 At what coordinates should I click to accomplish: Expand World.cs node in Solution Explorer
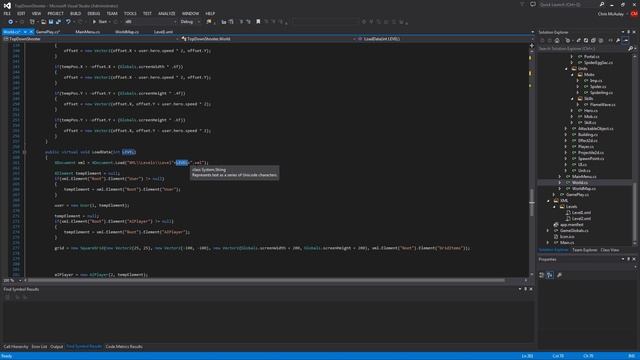[x=560, y=182]
